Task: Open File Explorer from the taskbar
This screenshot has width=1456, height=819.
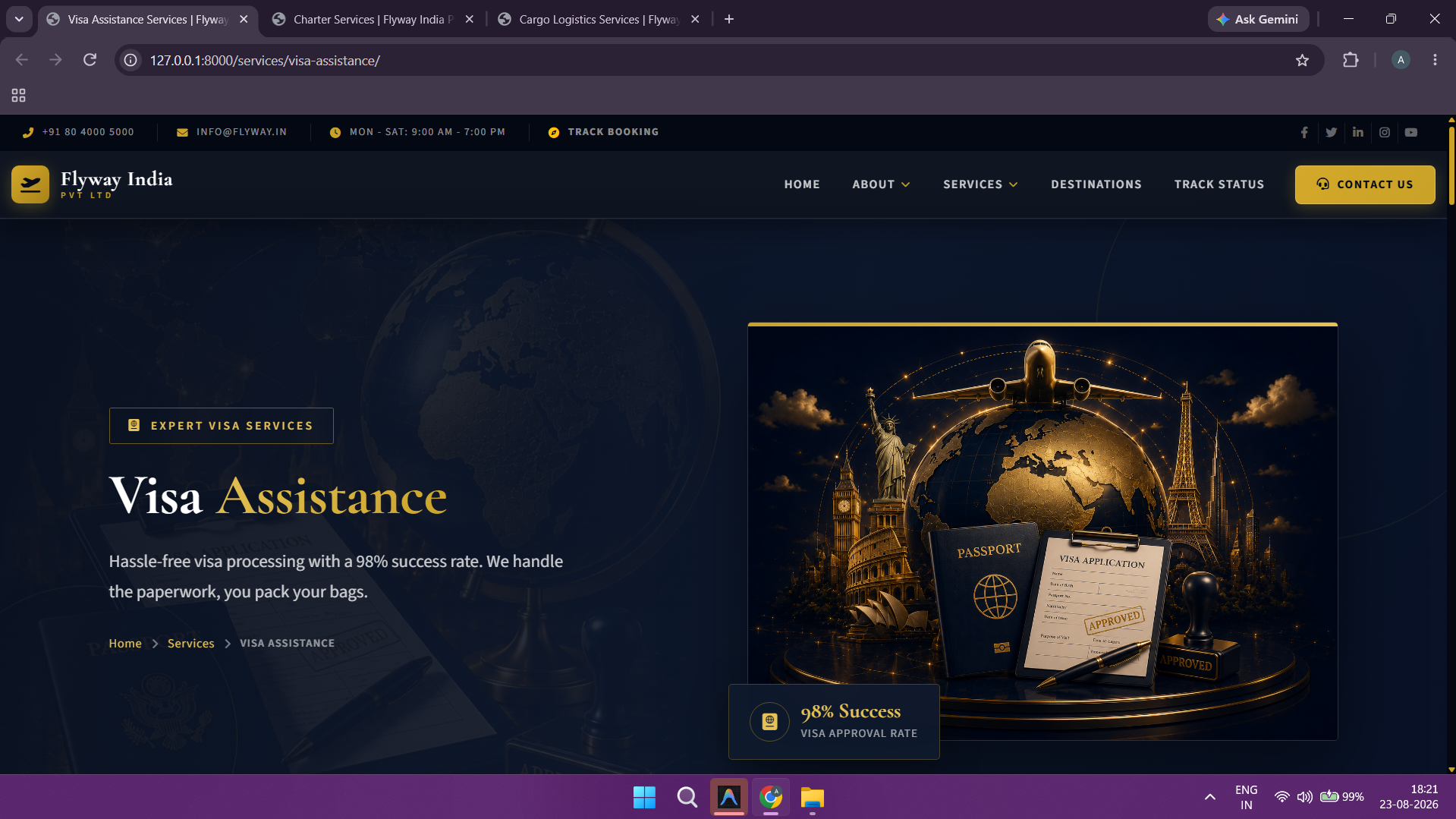Action: pyautogui.click(x=812, y=797)
